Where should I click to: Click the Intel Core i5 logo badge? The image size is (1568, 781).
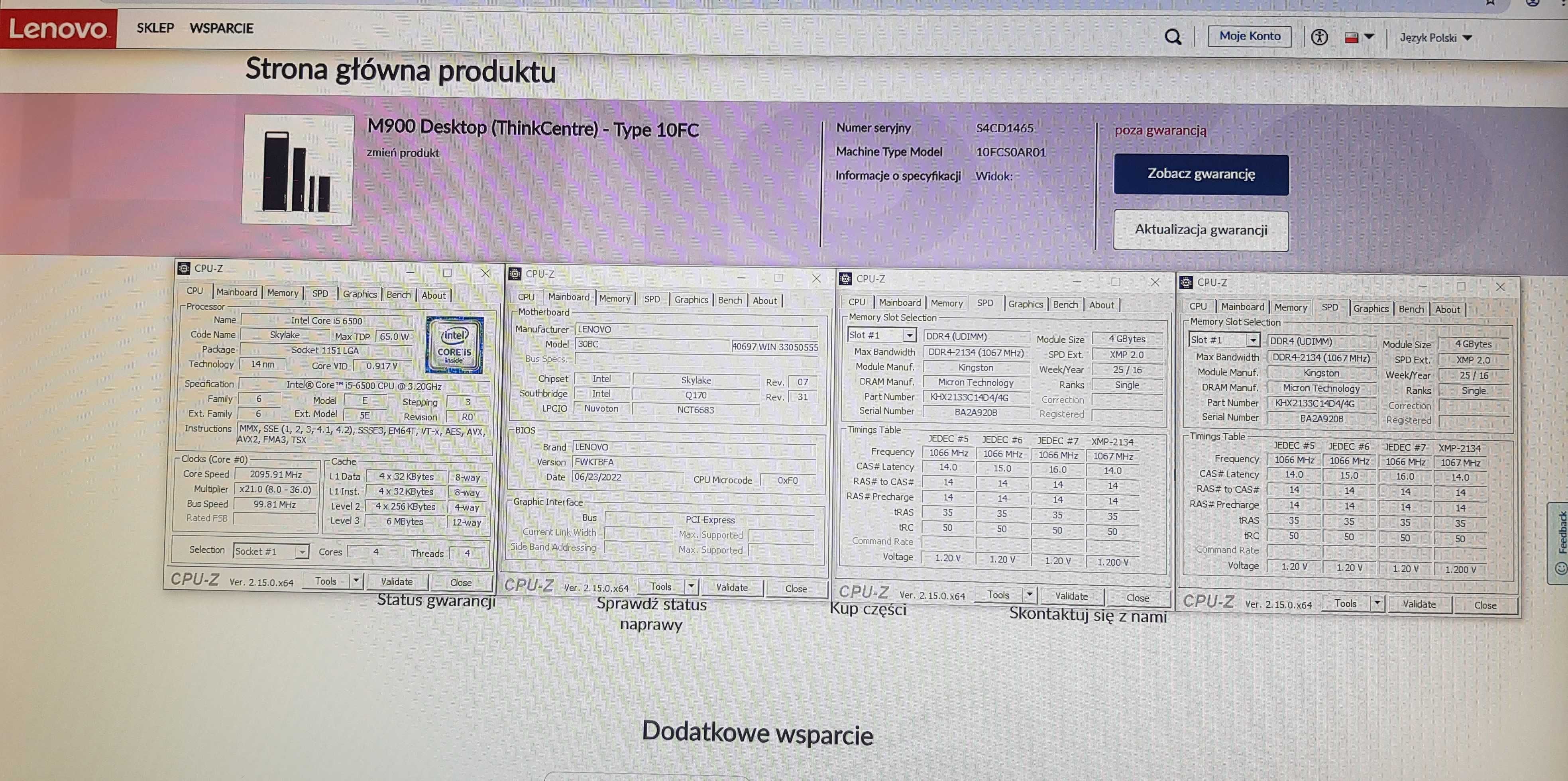click(x=455, y=345)
